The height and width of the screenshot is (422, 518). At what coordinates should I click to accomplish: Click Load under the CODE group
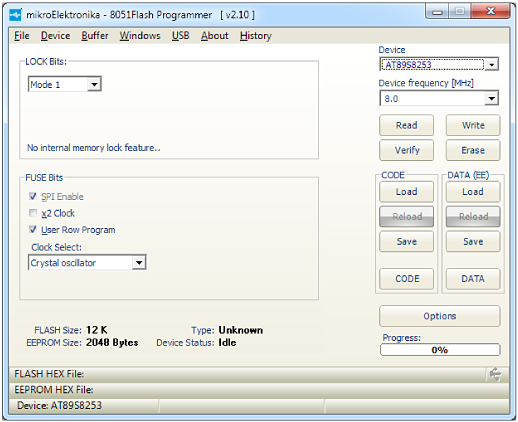(x=406, y=192)
